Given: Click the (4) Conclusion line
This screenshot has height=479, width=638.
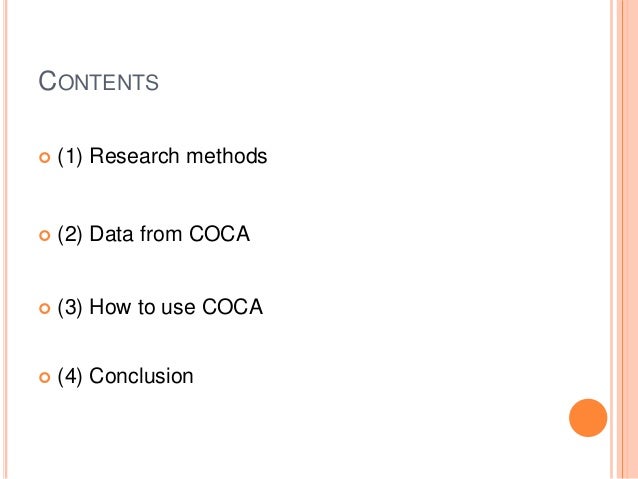Looking at the screenshot, I should click(x=124, y=377).
